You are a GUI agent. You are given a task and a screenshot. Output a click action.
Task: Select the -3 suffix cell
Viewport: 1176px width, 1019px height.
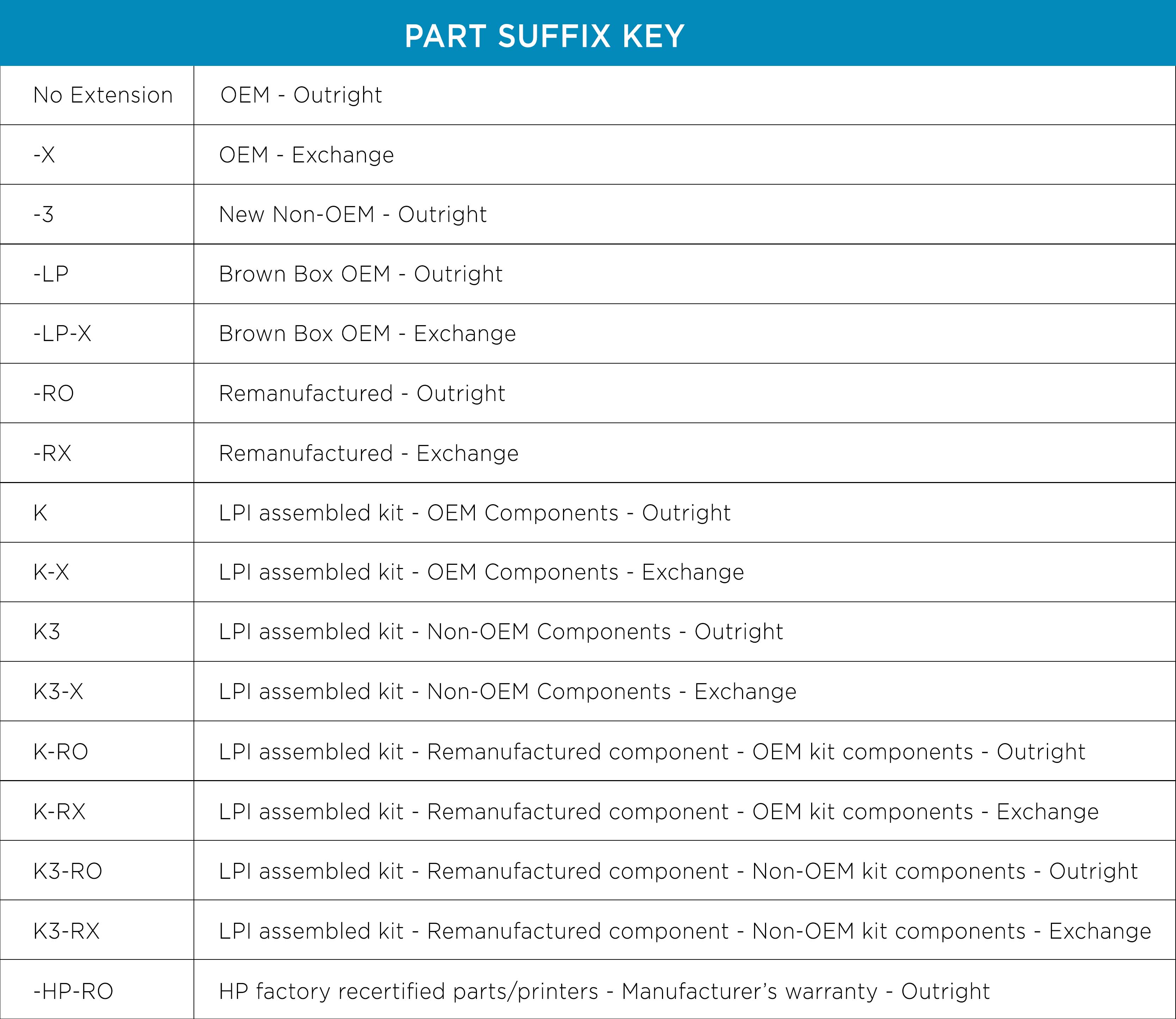[97, 214]
